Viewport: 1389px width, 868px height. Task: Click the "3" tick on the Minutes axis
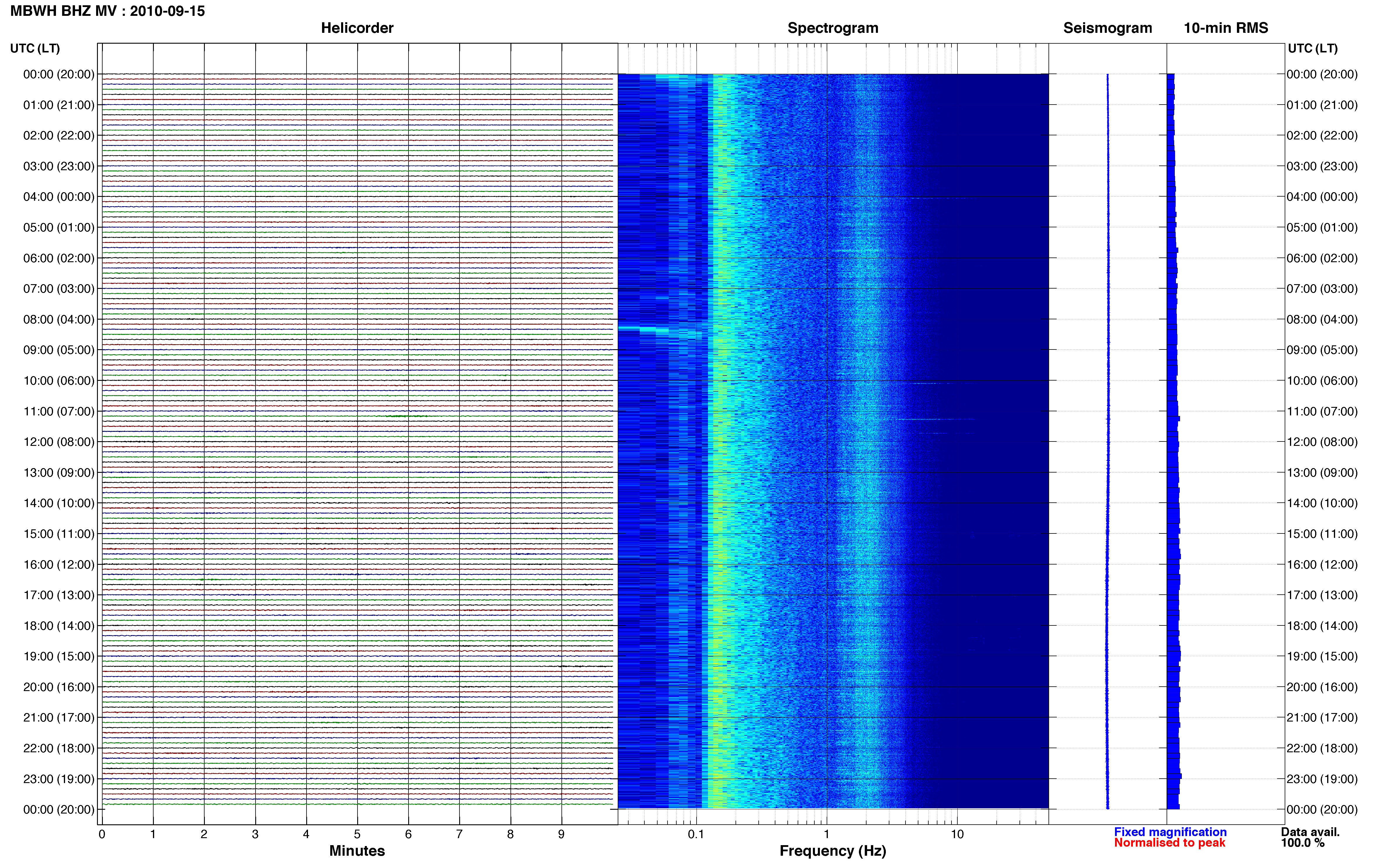255,835
